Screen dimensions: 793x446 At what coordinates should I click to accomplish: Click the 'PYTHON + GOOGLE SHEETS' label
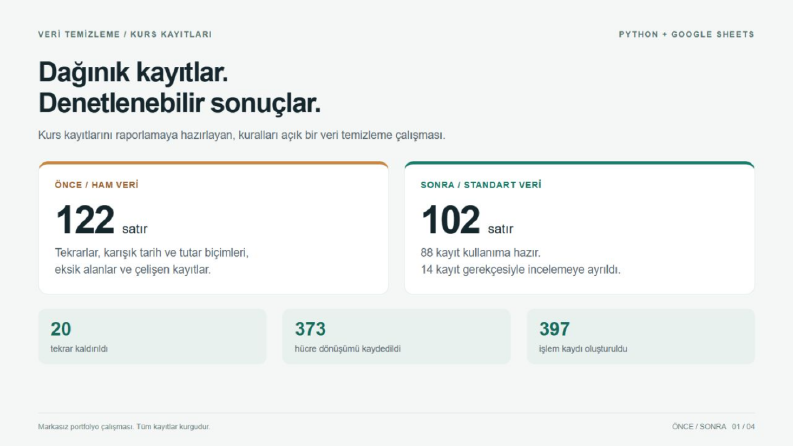pos(686,34)
